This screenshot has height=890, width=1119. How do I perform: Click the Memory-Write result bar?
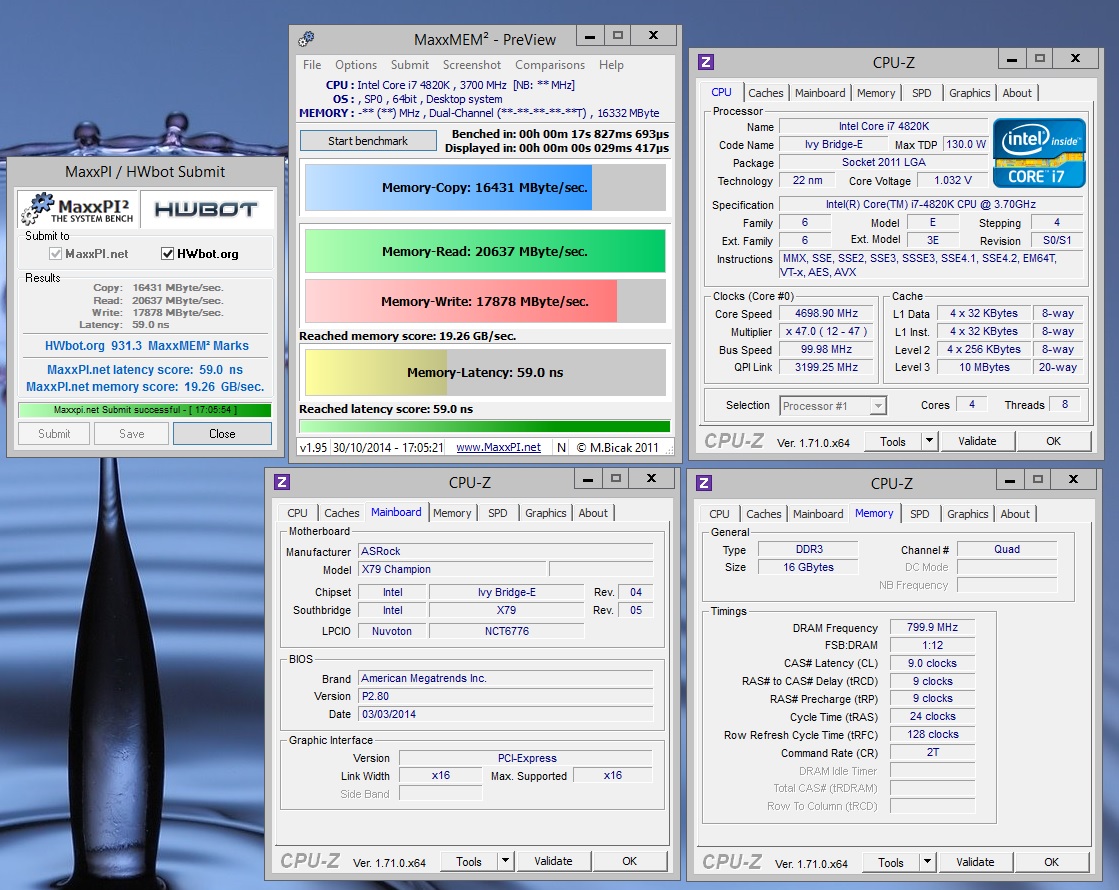(x=485, y=301)
